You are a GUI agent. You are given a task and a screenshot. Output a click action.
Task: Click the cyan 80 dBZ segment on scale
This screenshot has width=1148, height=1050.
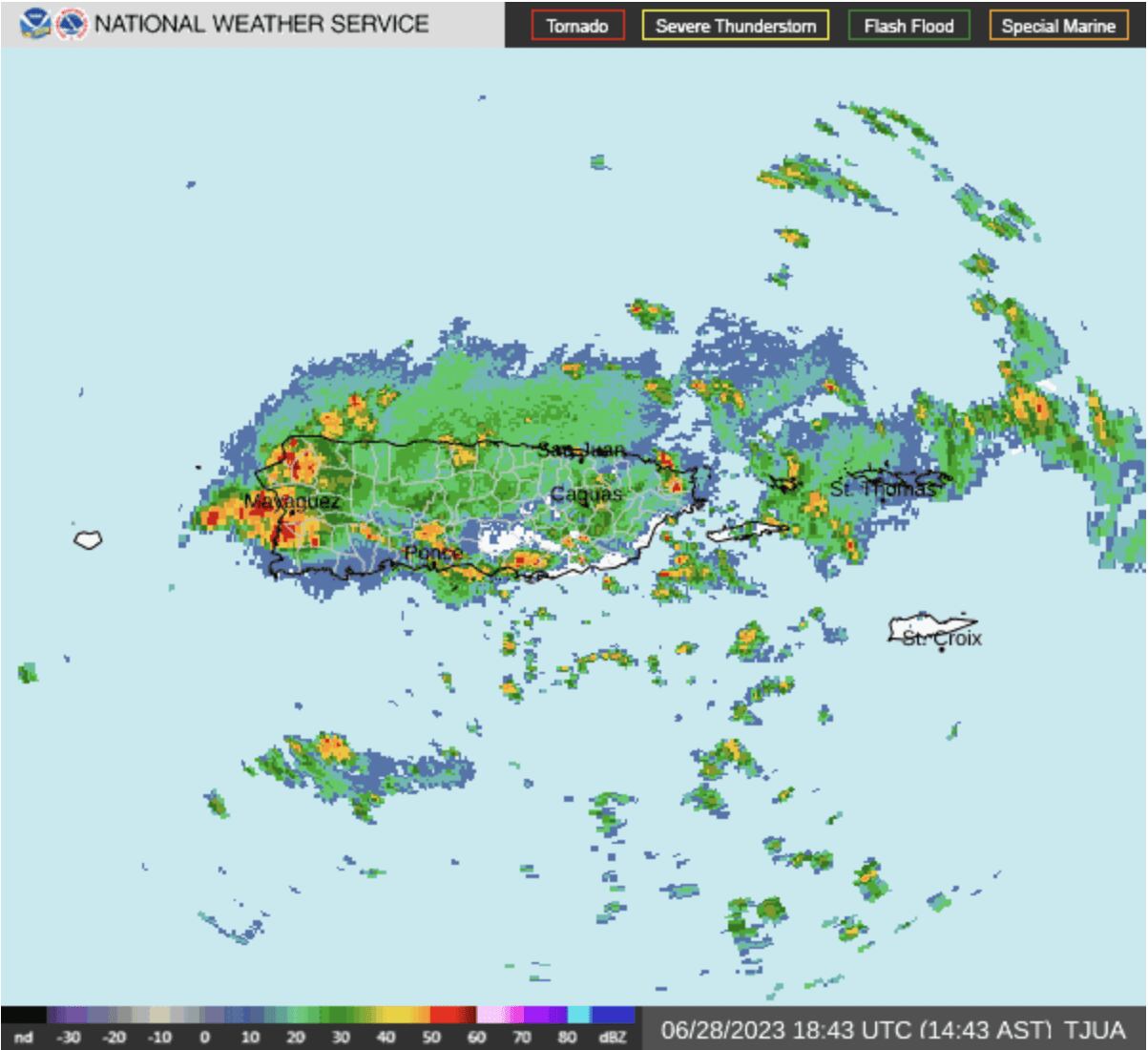(x=578, y=1015)
